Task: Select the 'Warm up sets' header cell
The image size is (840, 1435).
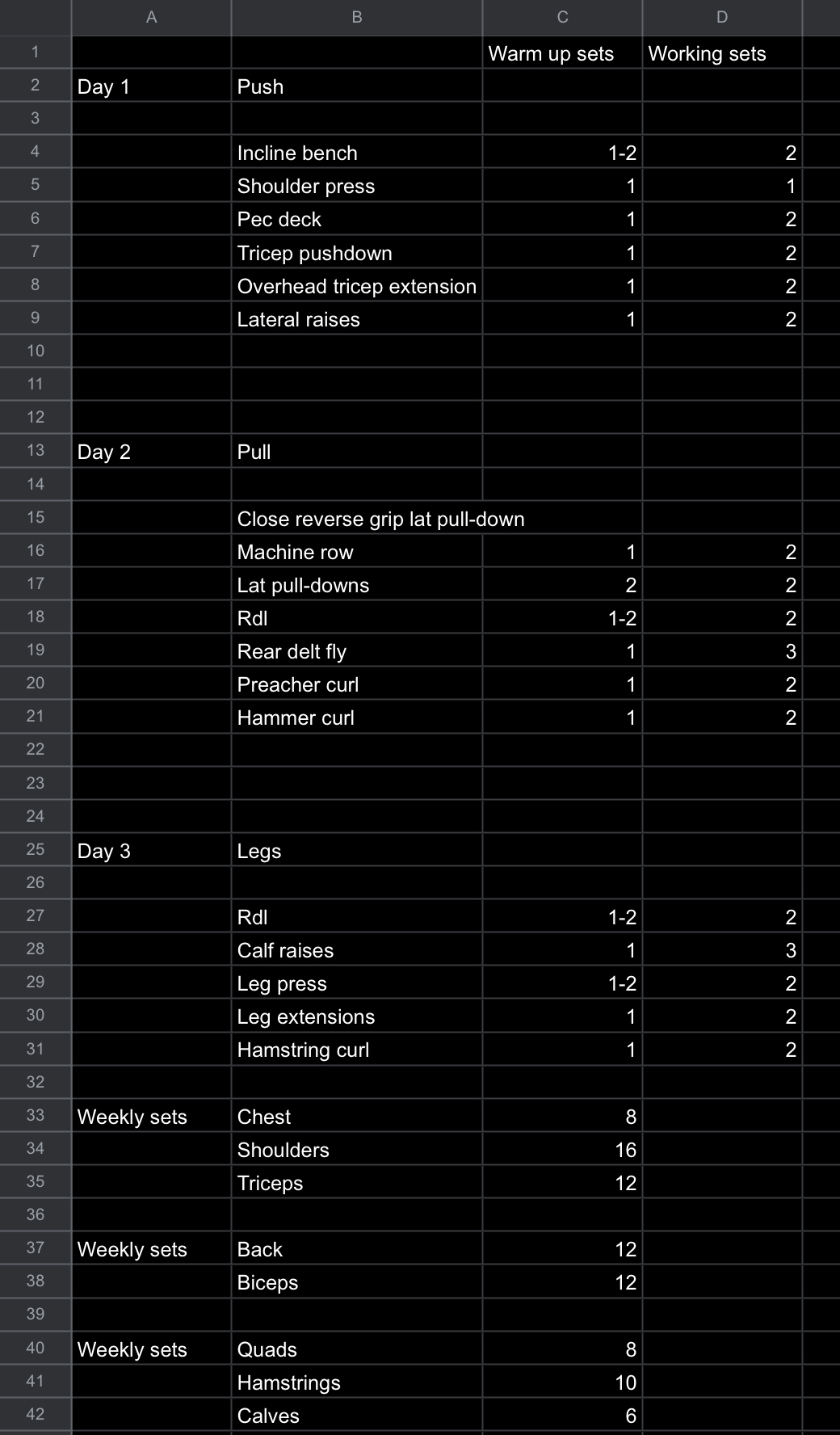Action: (x=562, y=53)
